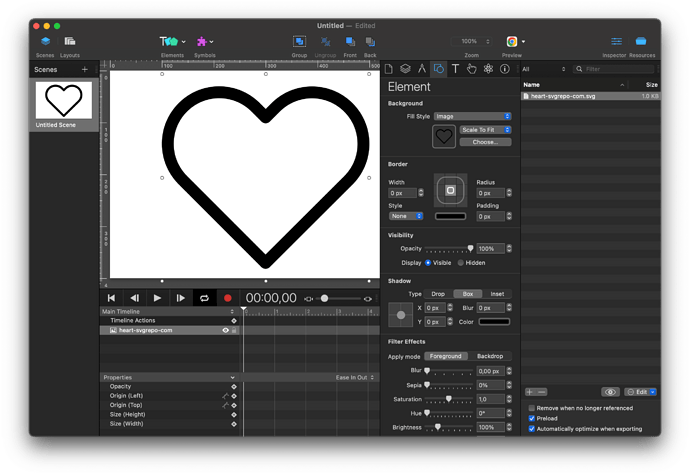Screen dimensions: 690x475
Task: Add a resource with plus button
Action: coord(530,392)
